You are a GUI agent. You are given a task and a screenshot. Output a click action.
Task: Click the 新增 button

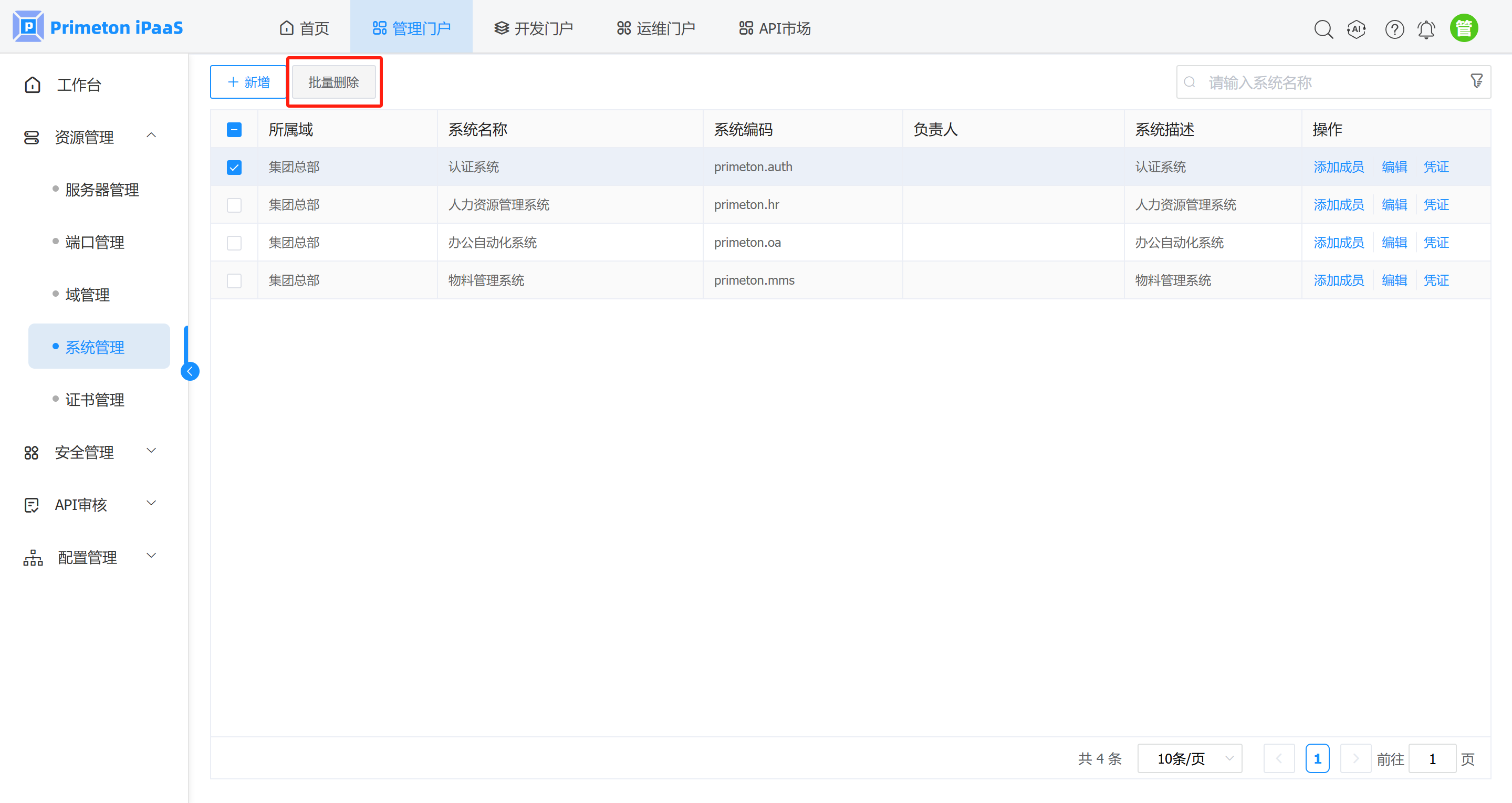pos(248,82)
